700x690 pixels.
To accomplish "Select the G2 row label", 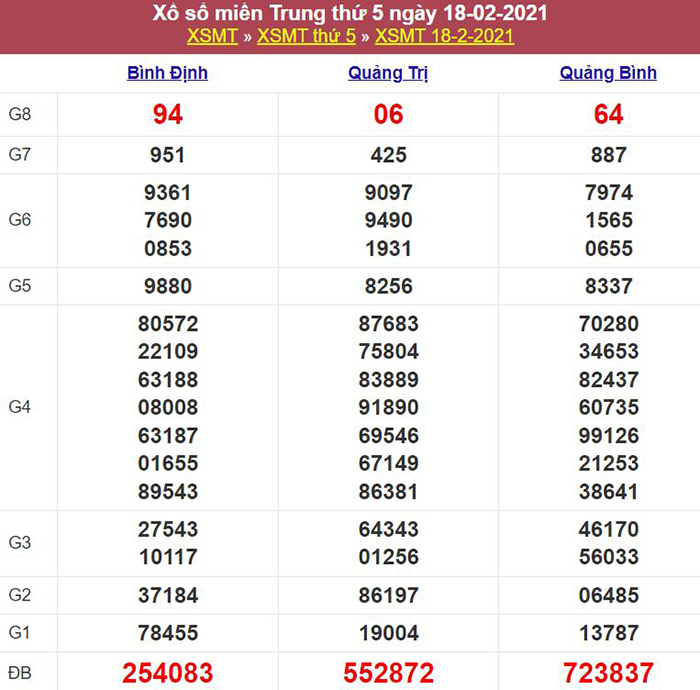I will pos(20,595).
